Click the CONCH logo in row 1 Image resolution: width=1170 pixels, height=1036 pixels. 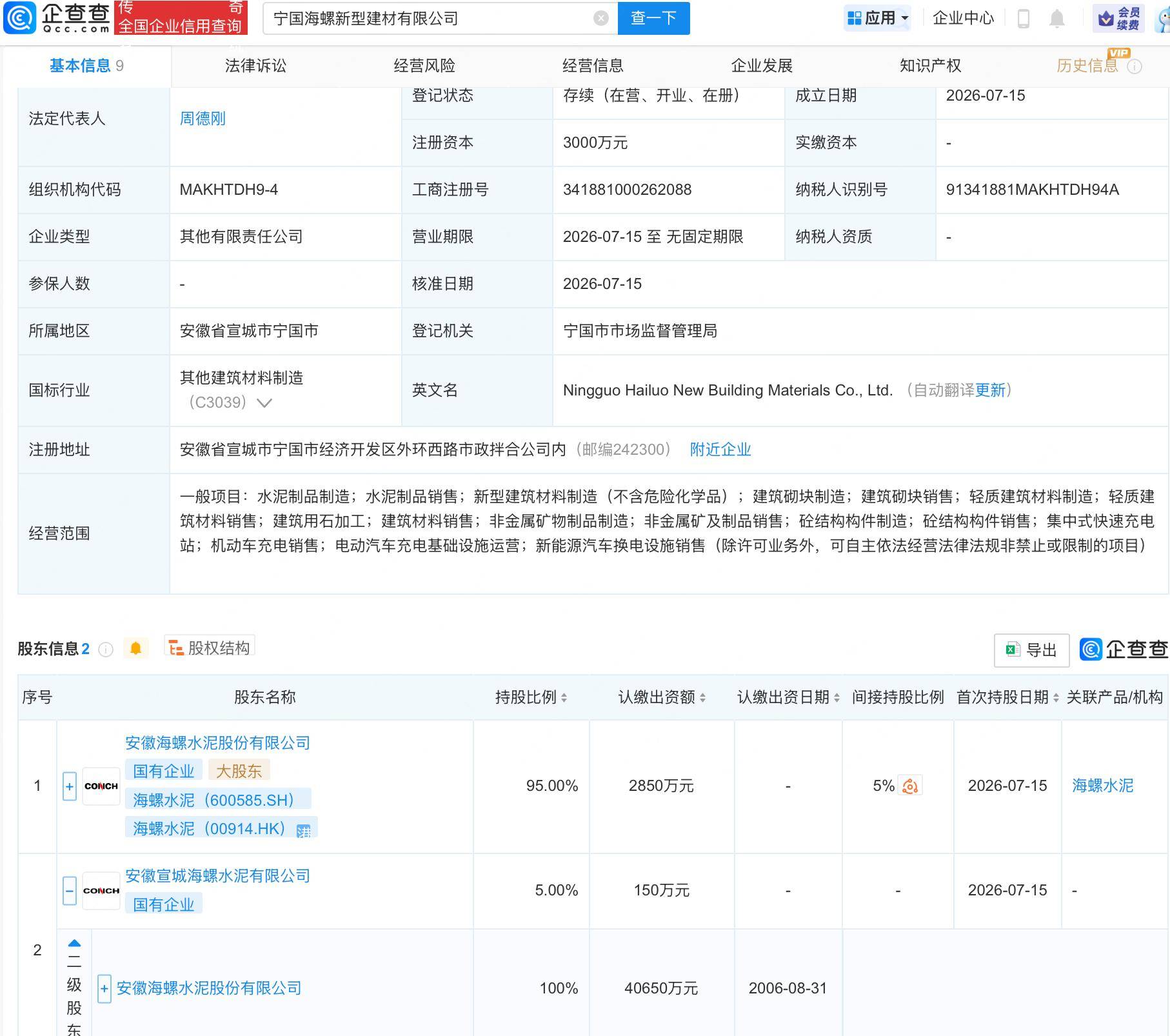coord(101,786)
